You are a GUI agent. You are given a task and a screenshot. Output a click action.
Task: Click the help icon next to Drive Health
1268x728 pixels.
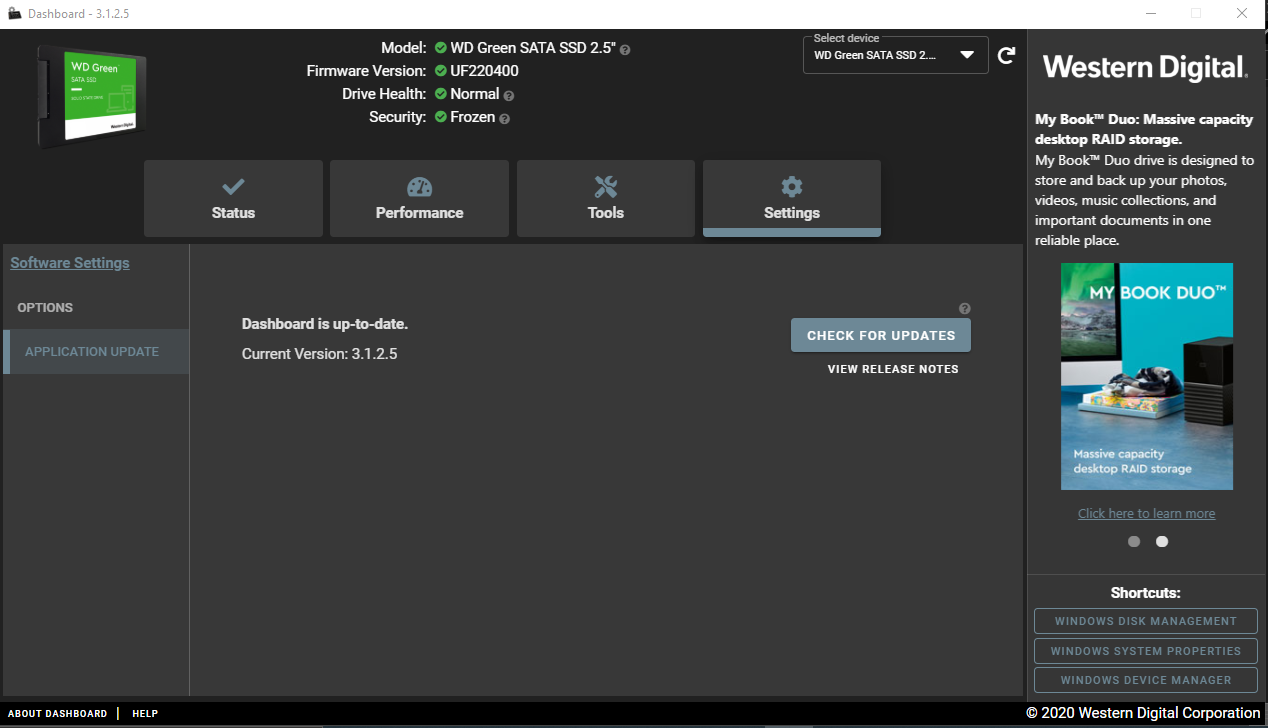tap(509, 96)
